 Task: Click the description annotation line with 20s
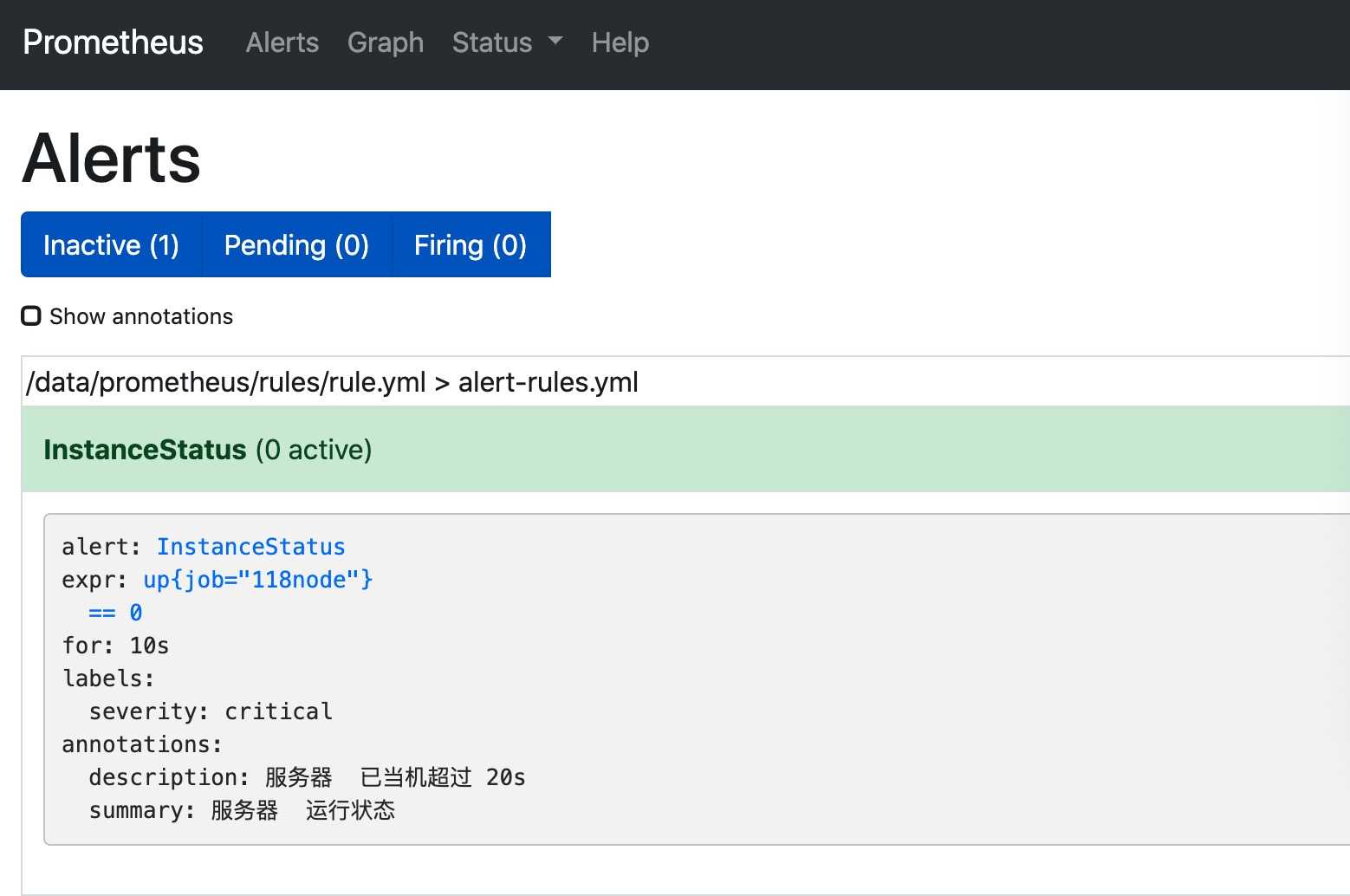pyautogui.click(x=307, y=777)
